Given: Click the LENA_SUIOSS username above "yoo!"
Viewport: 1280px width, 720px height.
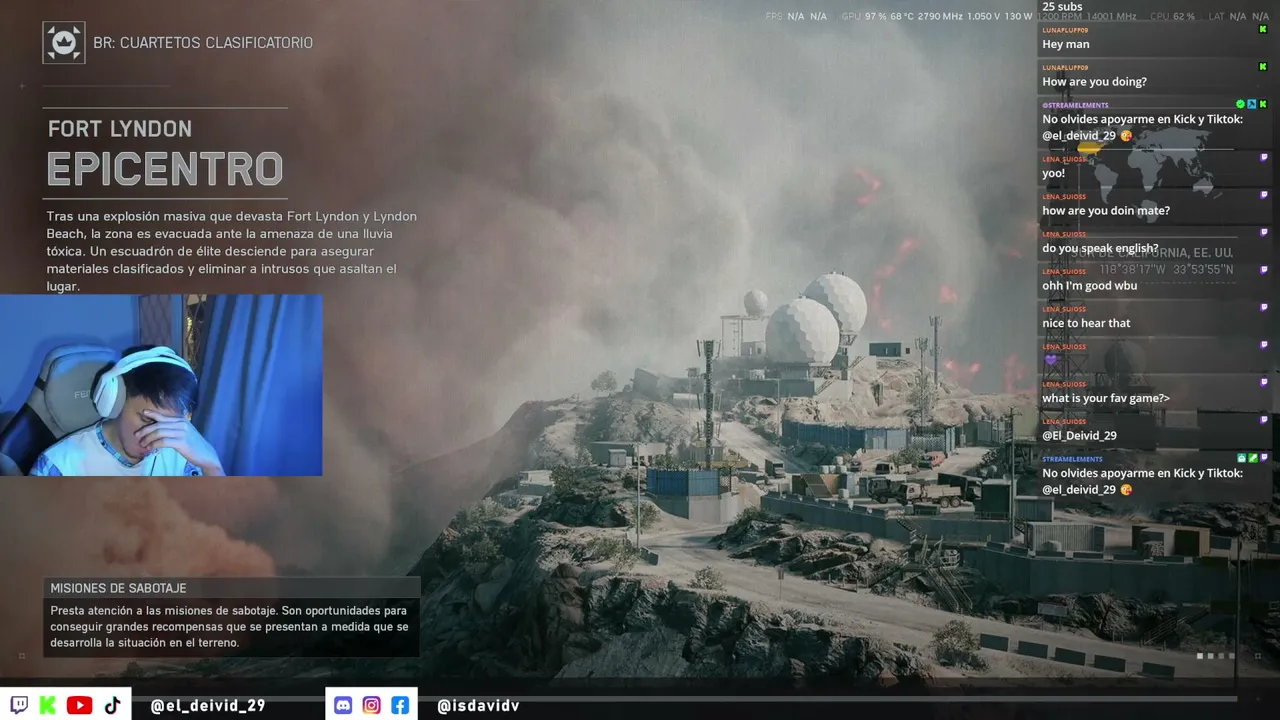Looking at the screenshot, I should point(1064,158).
